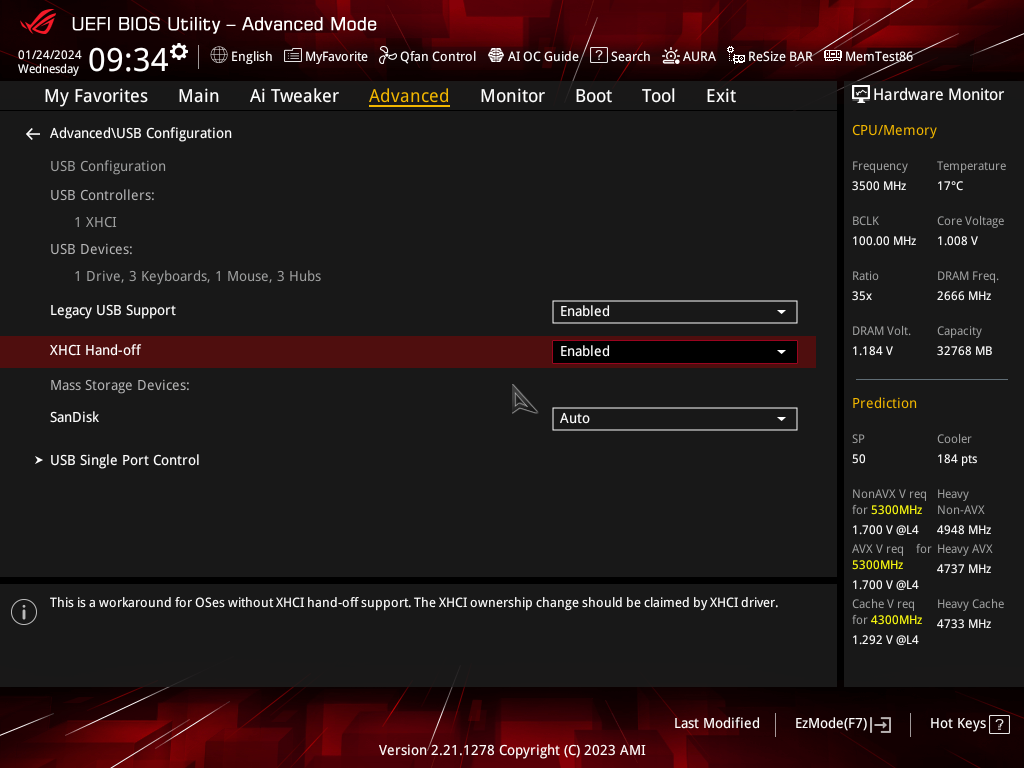This screenshot has height=768, width=1024.
Task: Switch to the Boot tab
Action: (593, 96)
